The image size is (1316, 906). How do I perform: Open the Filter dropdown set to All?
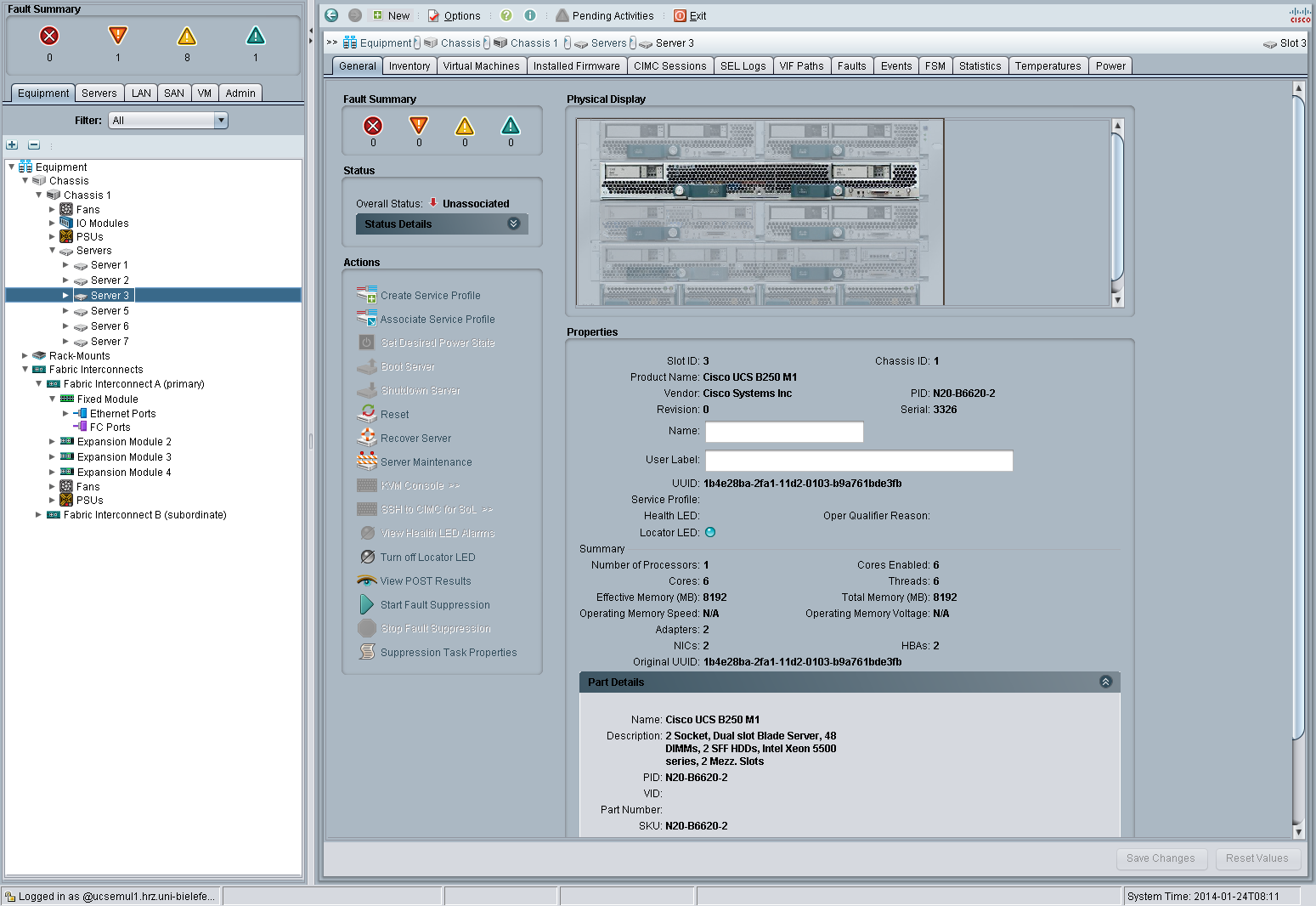[x=168, y=121]
